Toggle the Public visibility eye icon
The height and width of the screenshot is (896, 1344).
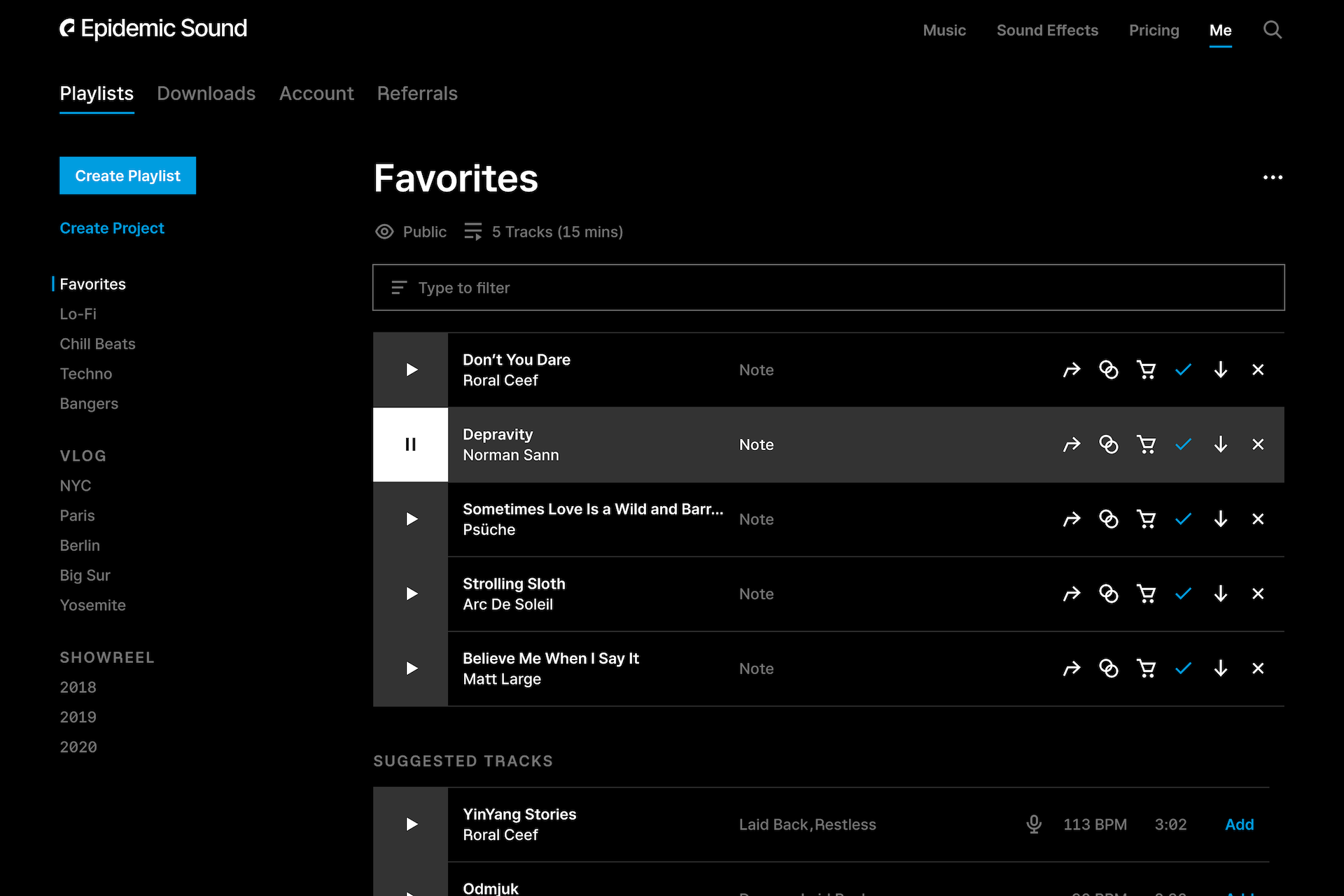pos(384,232)
